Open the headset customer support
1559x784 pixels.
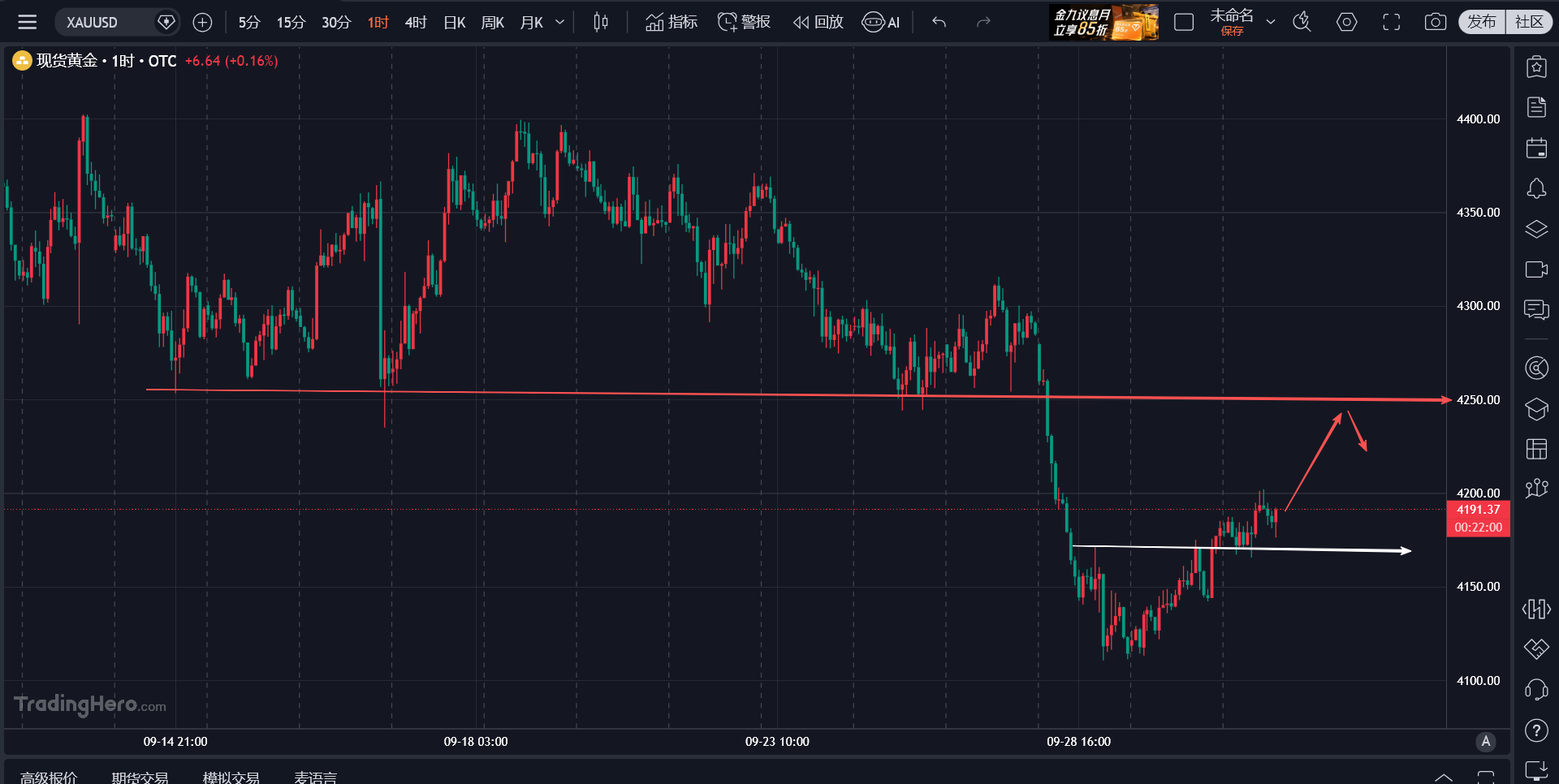pyautogui.click(x=1536, y=690)
